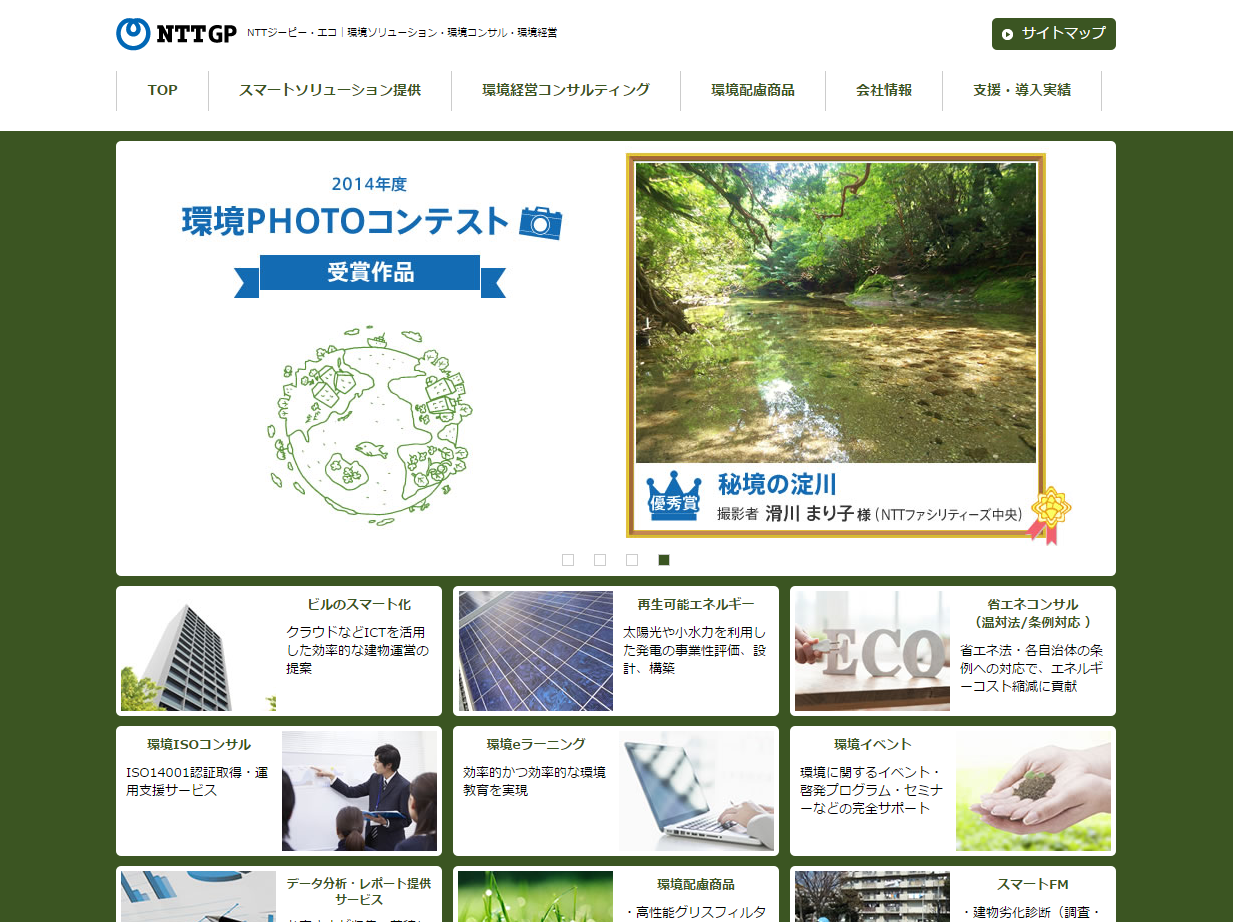Open 環境ISOコンサル card title

(x=199, y=744)
